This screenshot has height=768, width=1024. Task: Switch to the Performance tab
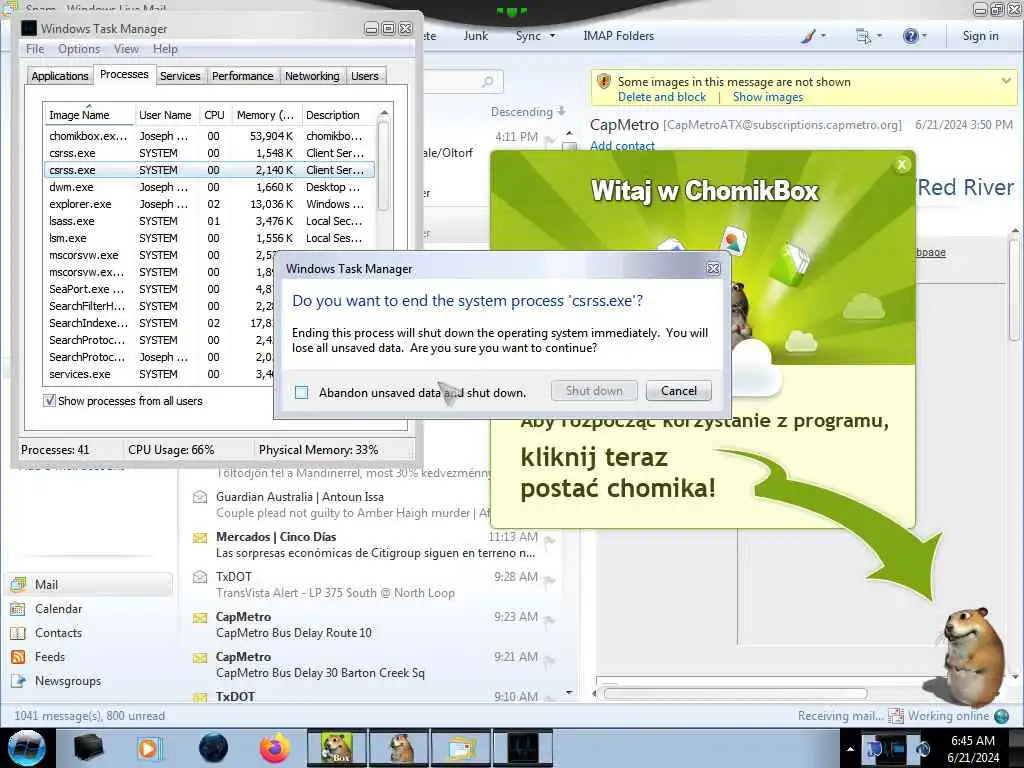(x=242, y=76)
